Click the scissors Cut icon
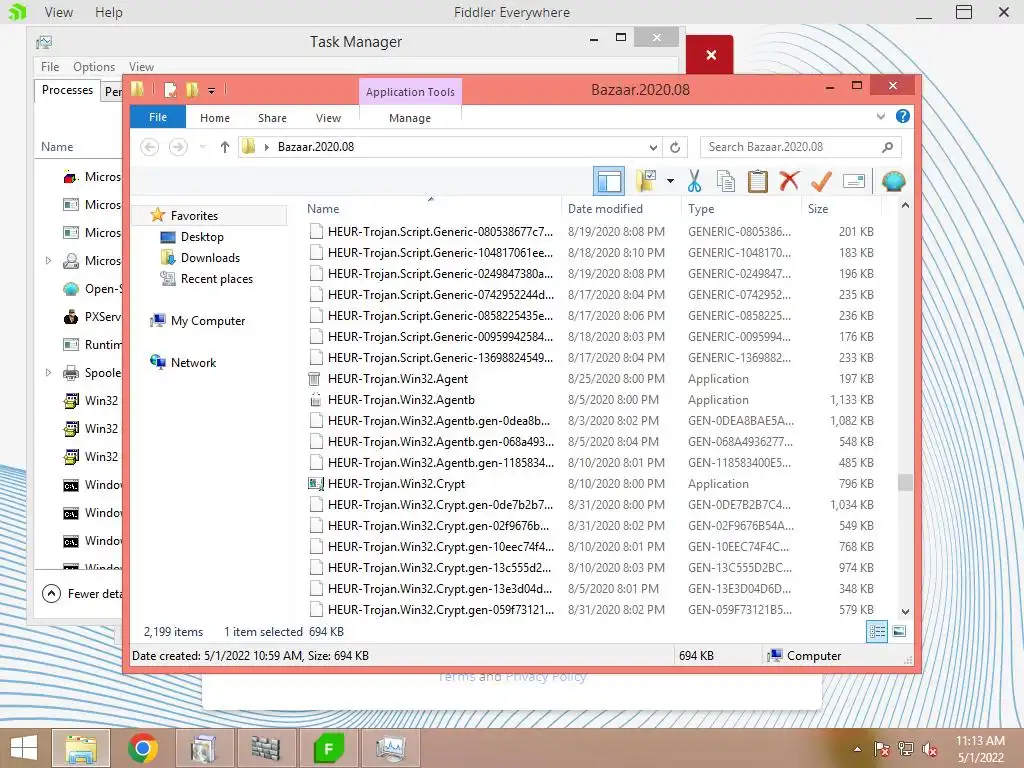This screenshot has height=768, width=1024. pyautogui.click(x=694, y=181)
